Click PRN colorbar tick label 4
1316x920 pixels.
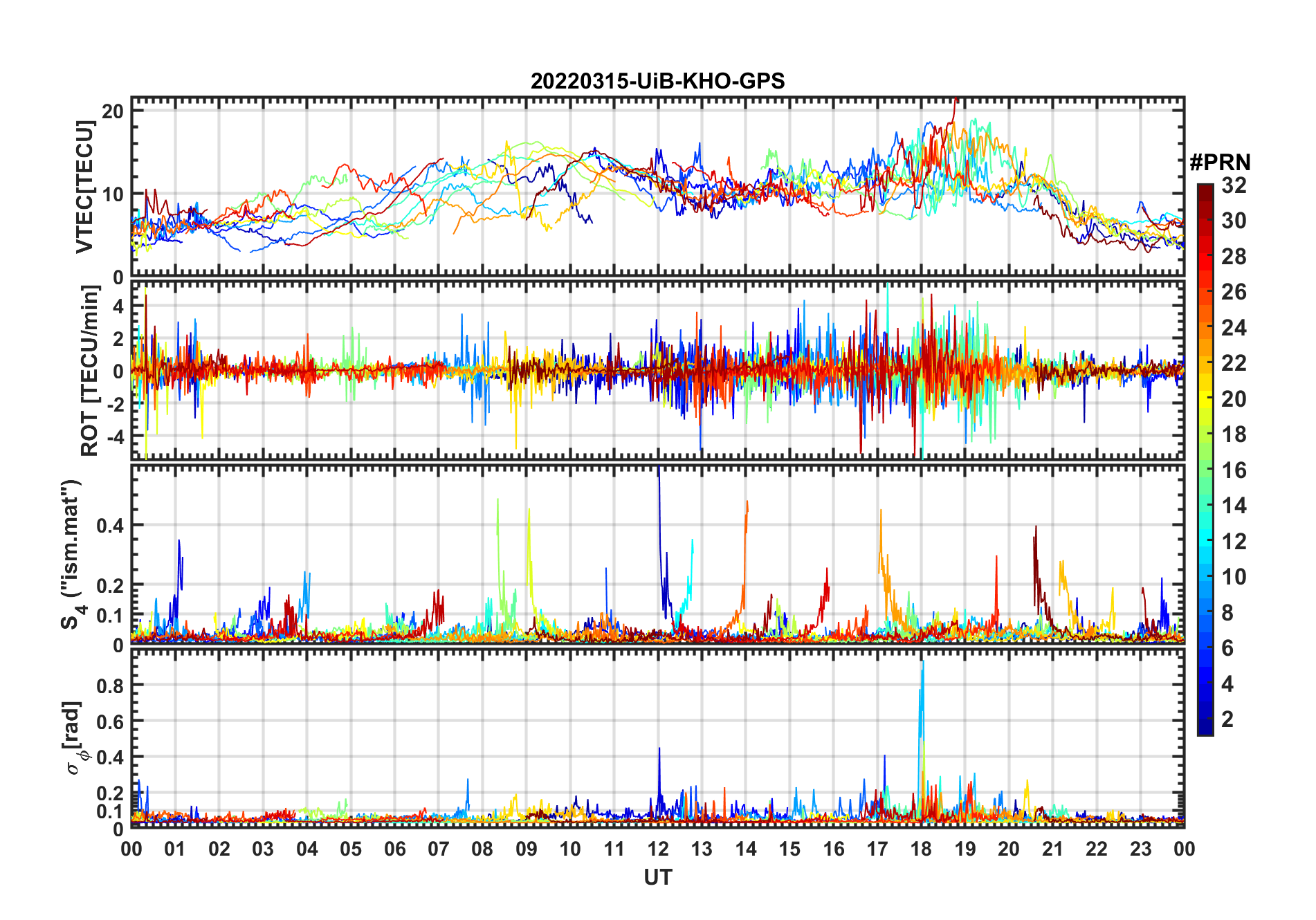pos(1227,684)
